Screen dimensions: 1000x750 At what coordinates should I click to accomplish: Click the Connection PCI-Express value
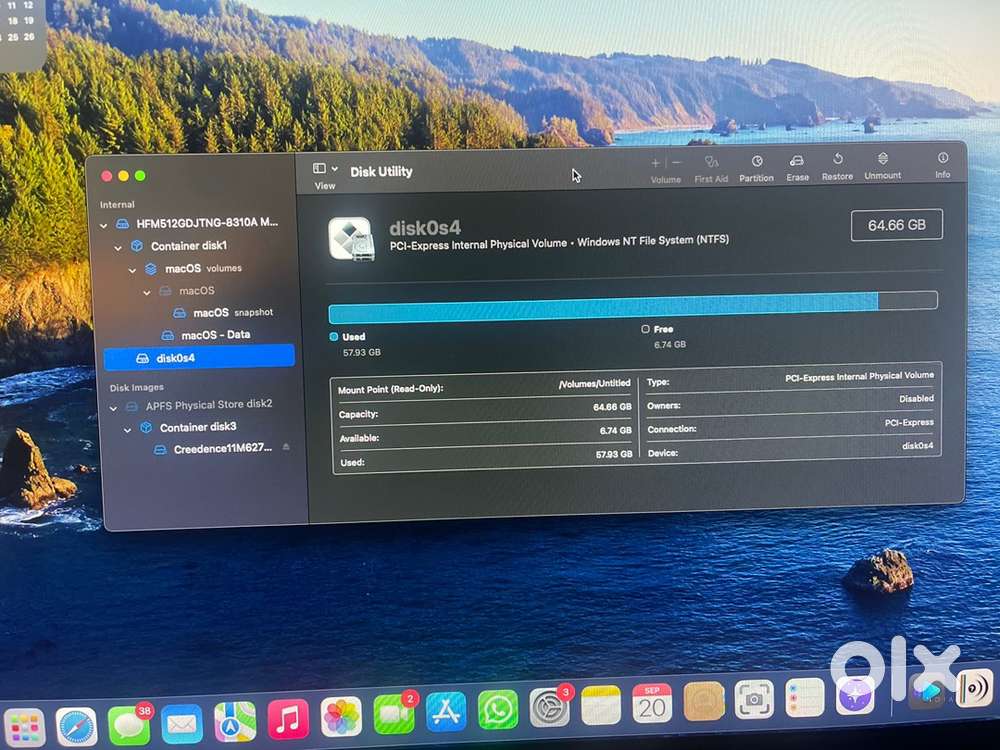[x=909, y=422]
